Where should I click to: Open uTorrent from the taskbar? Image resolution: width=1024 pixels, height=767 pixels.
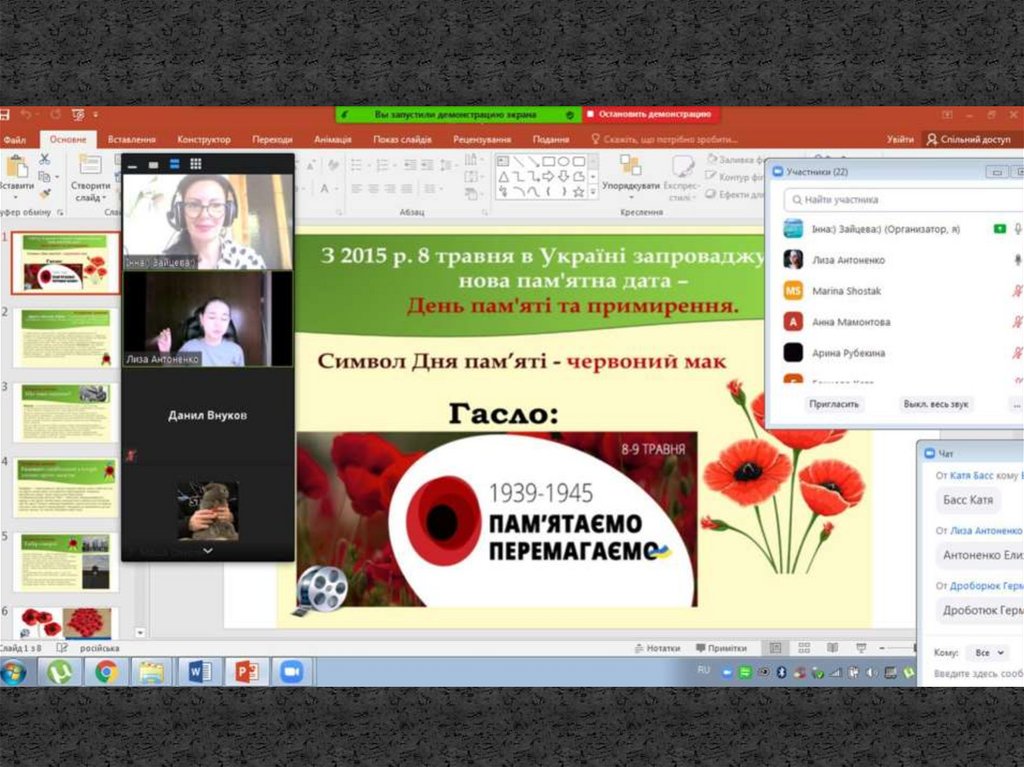tap(61, 672)
